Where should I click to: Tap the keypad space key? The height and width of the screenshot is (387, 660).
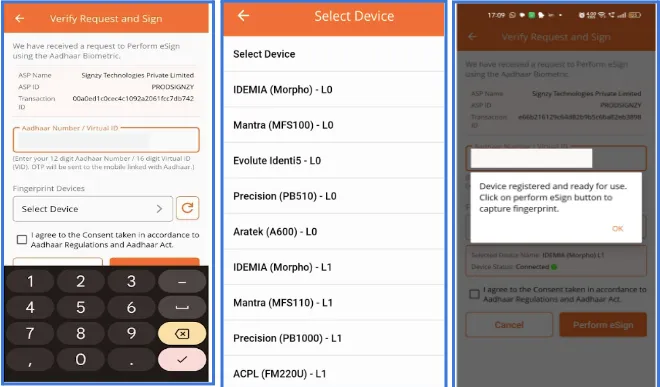tap(182, 307)
